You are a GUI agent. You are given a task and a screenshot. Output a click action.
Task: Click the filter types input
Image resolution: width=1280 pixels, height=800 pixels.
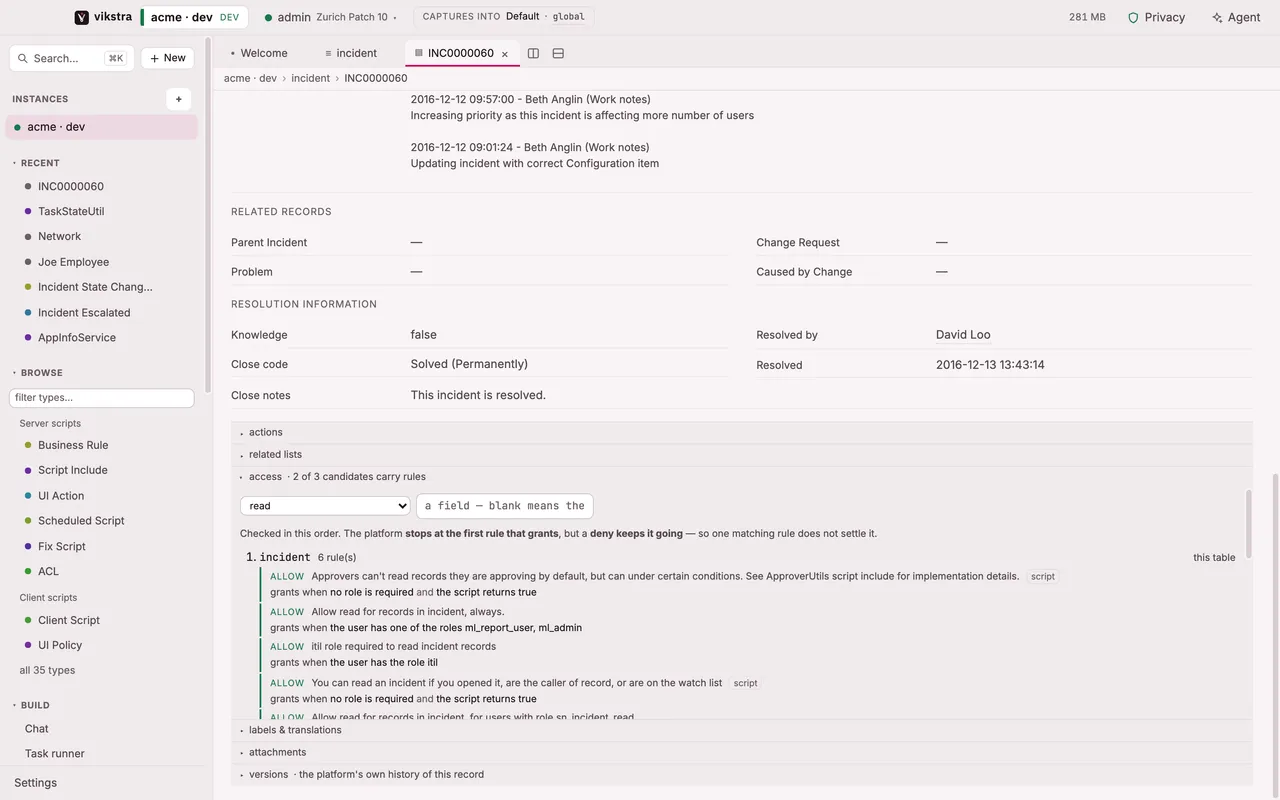point(102,398)
